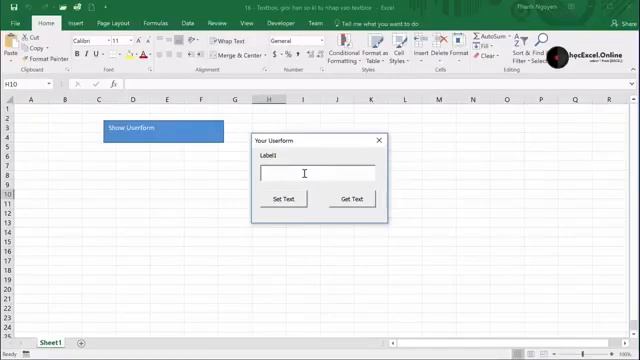Open the AutoSum dropdown arrow
The width and height of the screenshot is (640, 360).
click(x=509, y=36)
